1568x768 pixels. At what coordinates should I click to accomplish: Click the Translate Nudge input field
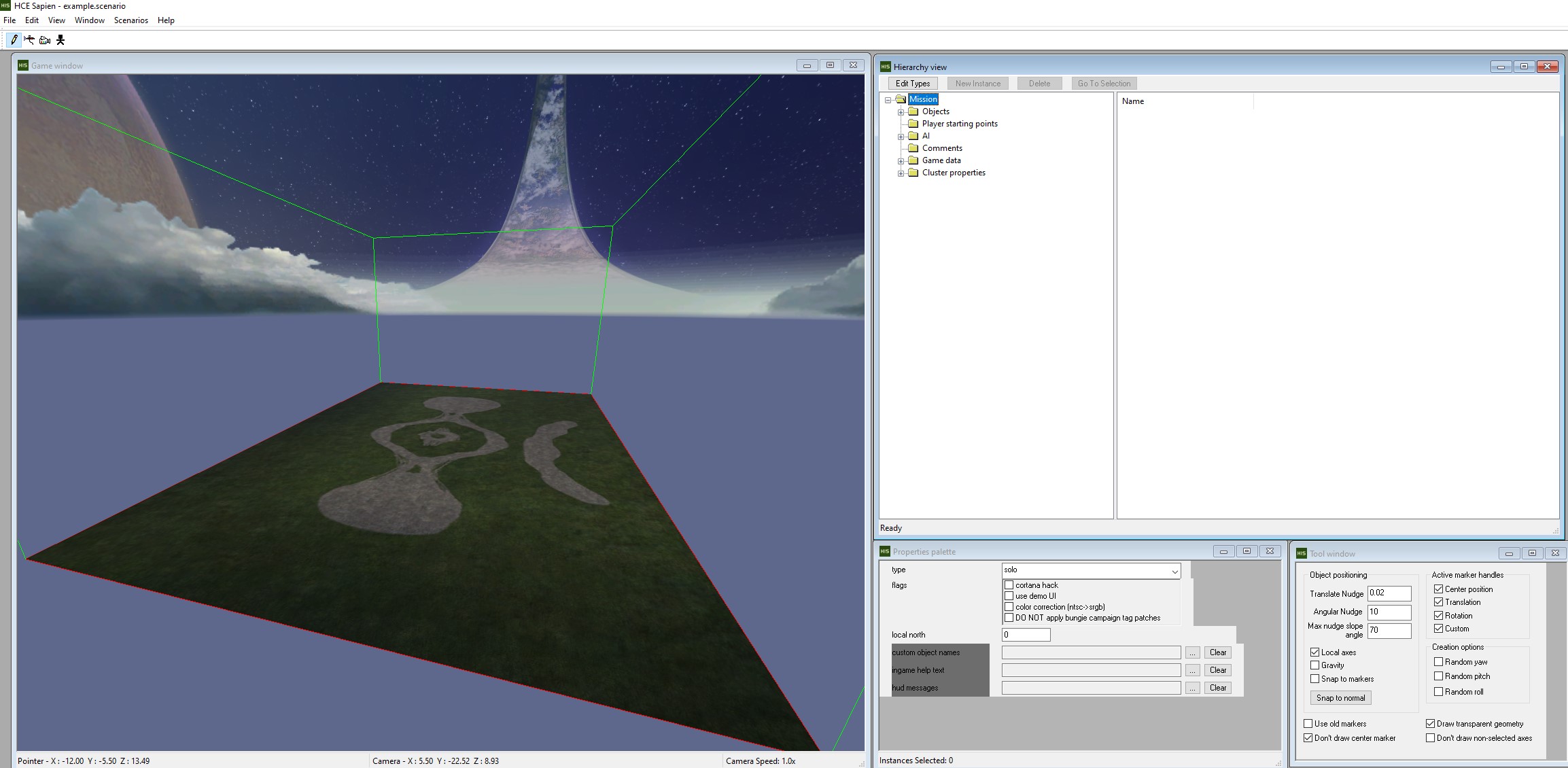[1389, 593]
